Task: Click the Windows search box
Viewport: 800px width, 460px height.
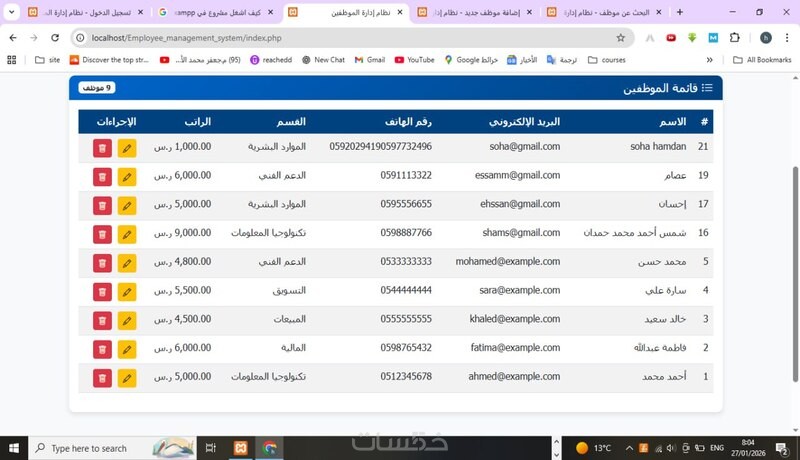Action: click(112, 448)
